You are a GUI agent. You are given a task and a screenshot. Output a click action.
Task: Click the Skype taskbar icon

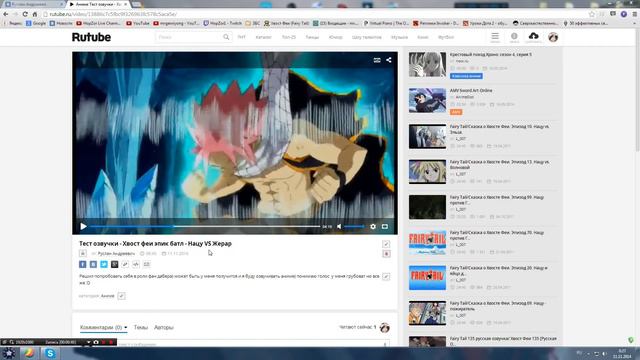50,353
